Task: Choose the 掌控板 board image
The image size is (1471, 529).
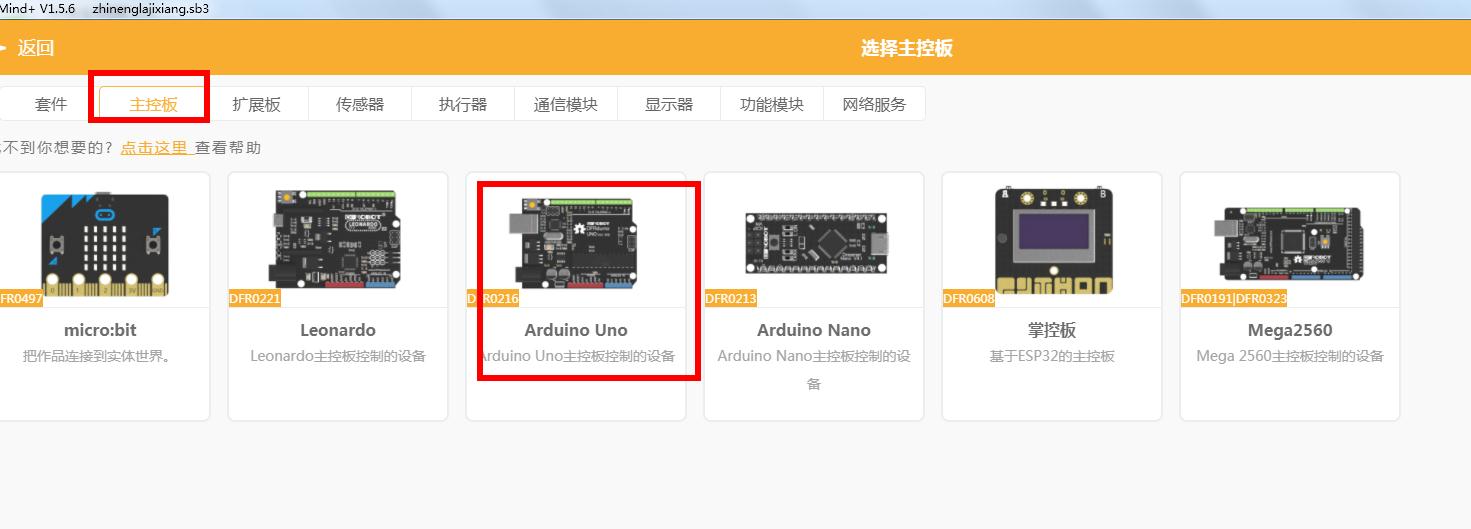Action: (1052, 241)
